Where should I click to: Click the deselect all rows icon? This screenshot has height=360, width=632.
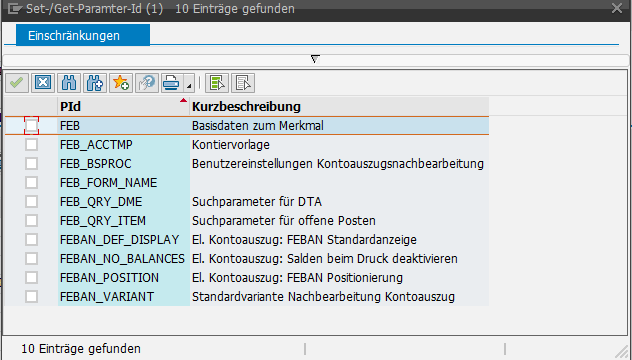(x=243, y=83)
